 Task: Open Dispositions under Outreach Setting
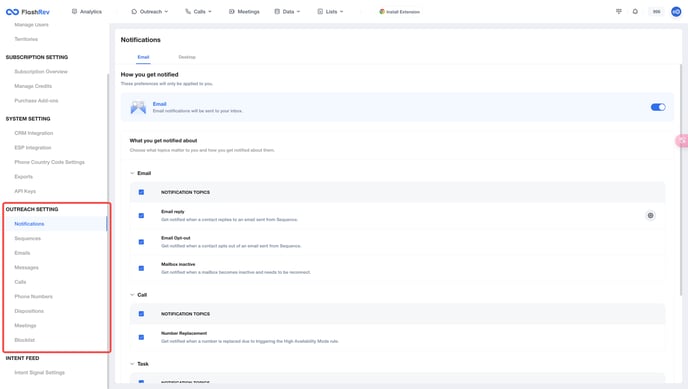click(x=29, y=311)
